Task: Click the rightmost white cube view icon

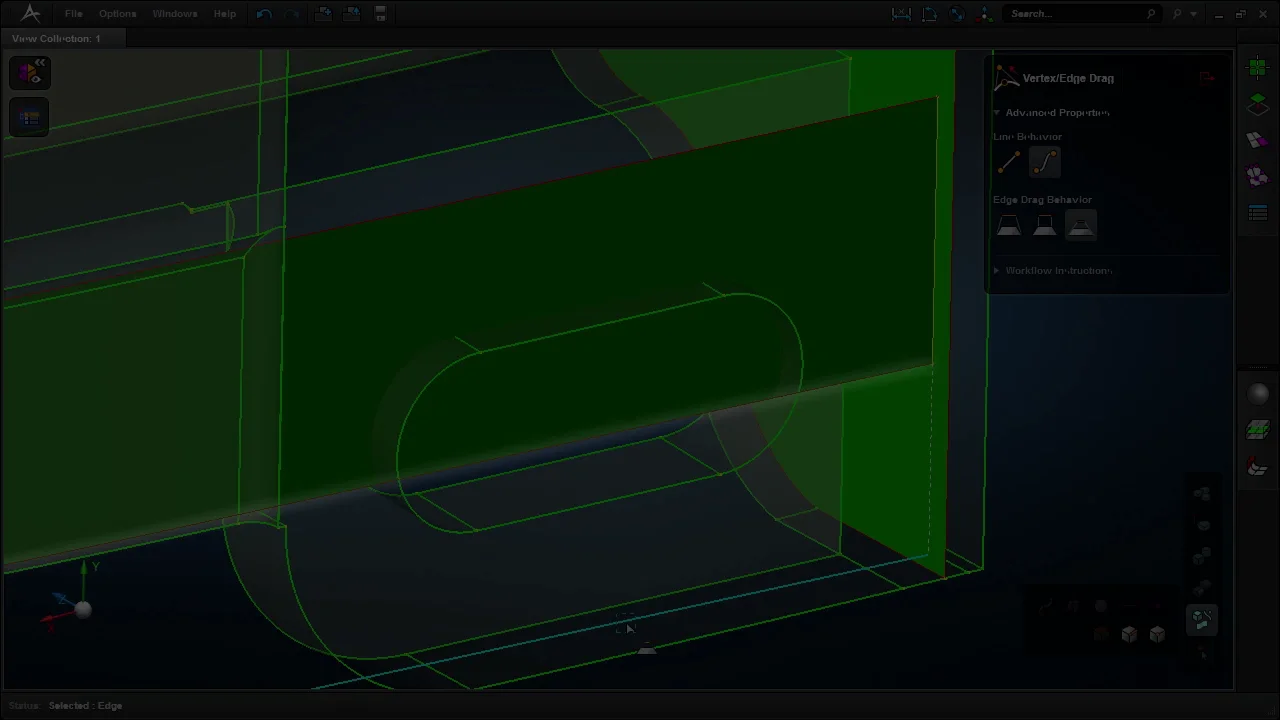Action: pyautogui.click(x=1157, y=634)
